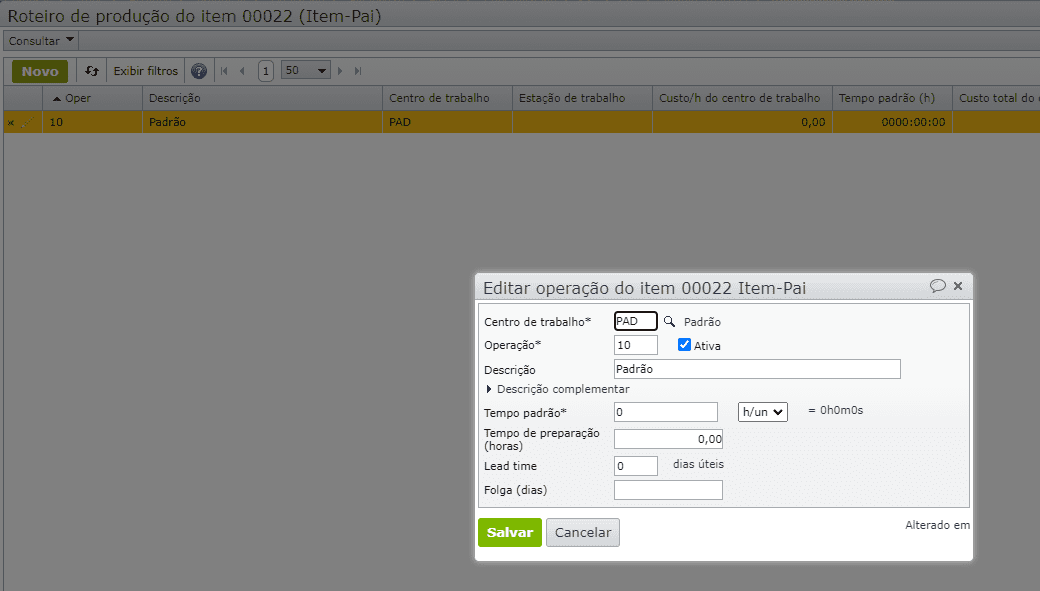Viewport: 1040px width, 591px height.
Task: Click Exibir filtros
Action: [x=146, y=71]
